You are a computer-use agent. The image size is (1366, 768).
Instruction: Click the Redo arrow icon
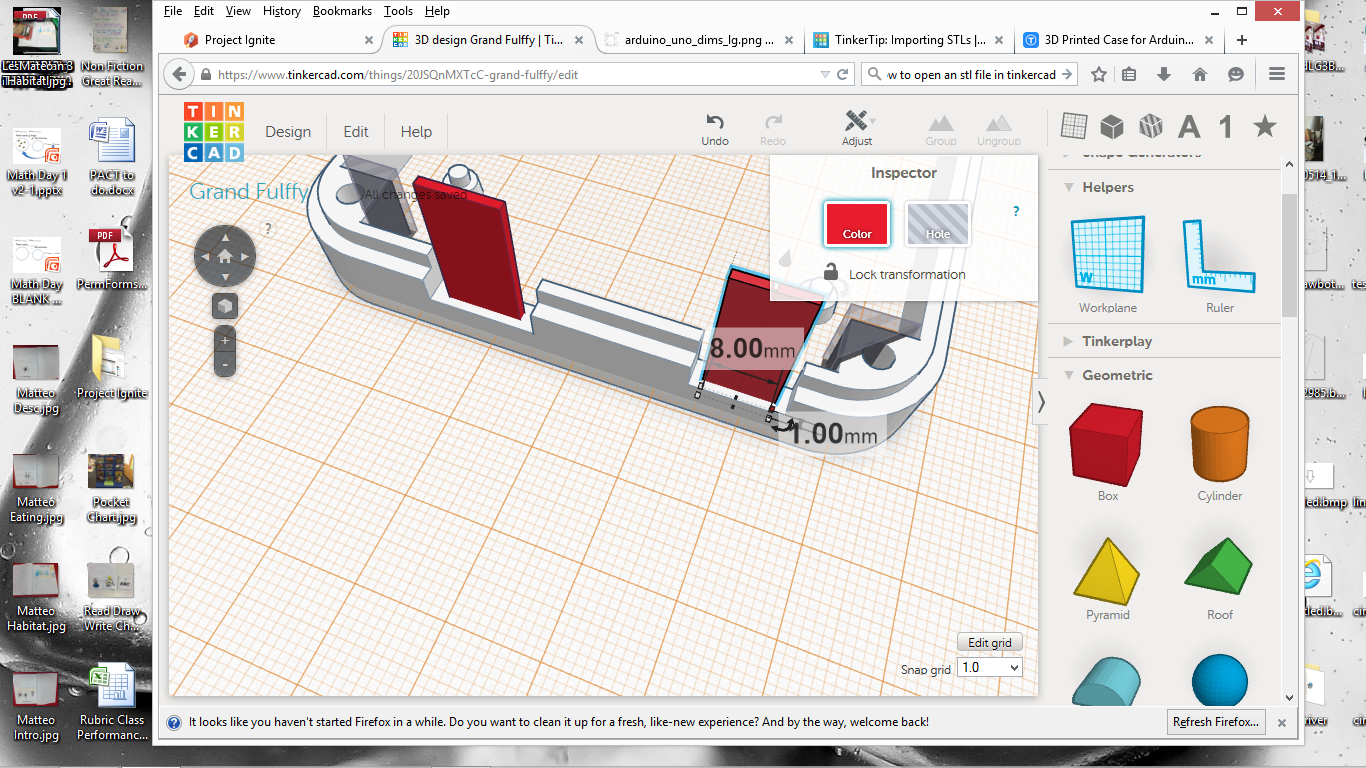tap(773, 121)
